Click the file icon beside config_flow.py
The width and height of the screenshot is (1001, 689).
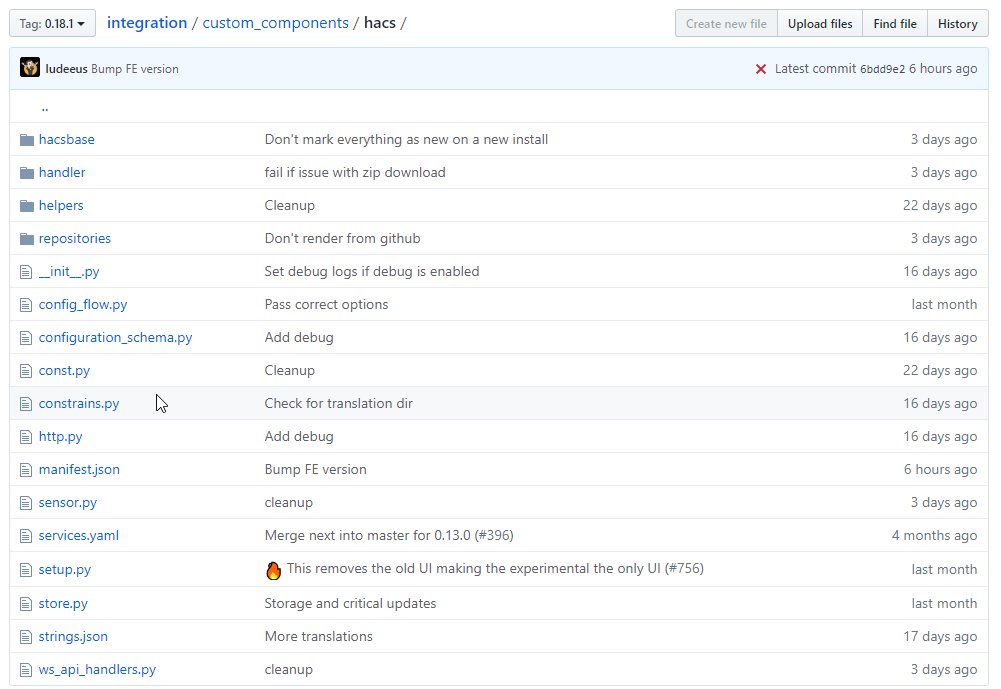tap(25, 304)
